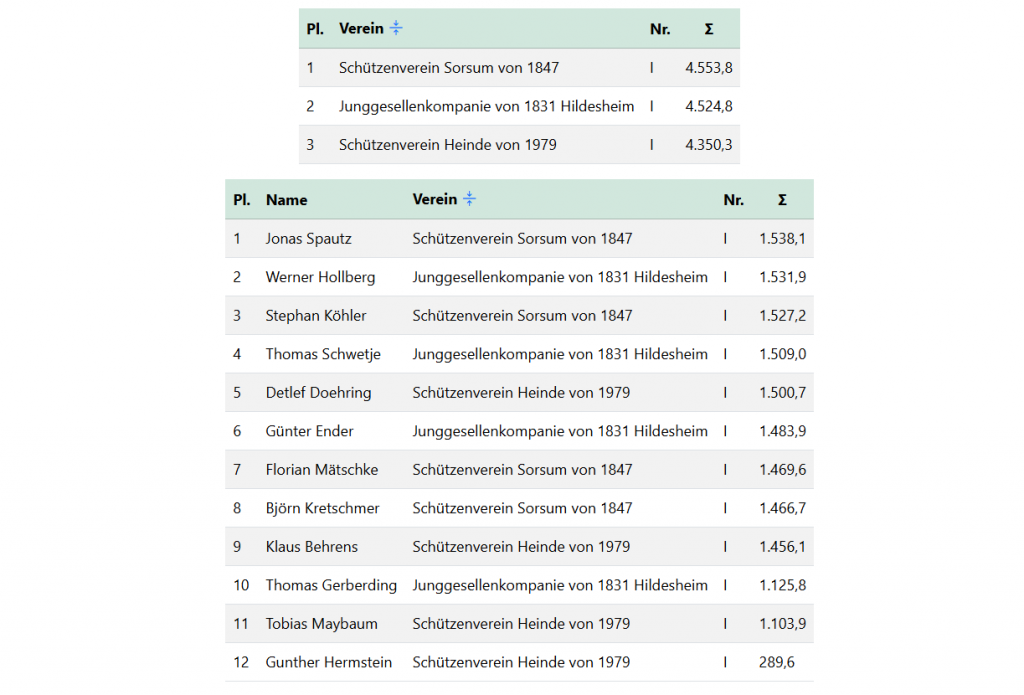Click the sort icon beside Verein in the club table
The image size is (1024, 695).
(x=395, y=28)
